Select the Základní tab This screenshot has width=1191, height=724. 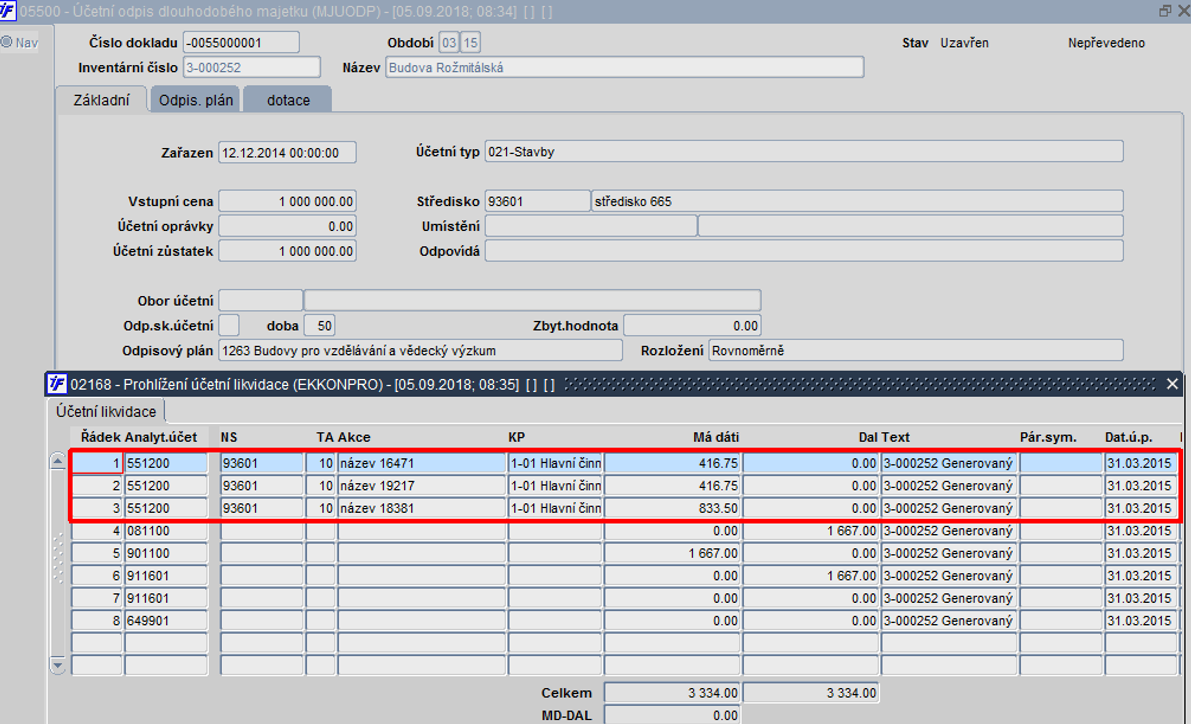click(101, 100)
